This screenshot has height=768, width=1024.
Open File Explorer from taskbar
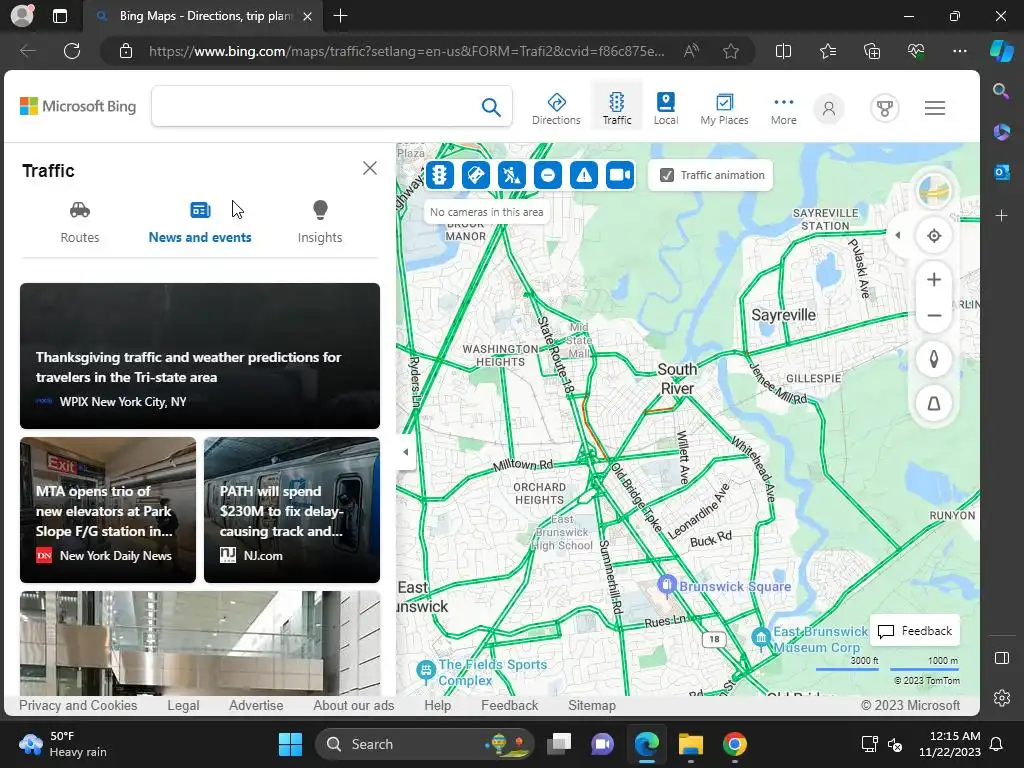[x=690, y=744]
